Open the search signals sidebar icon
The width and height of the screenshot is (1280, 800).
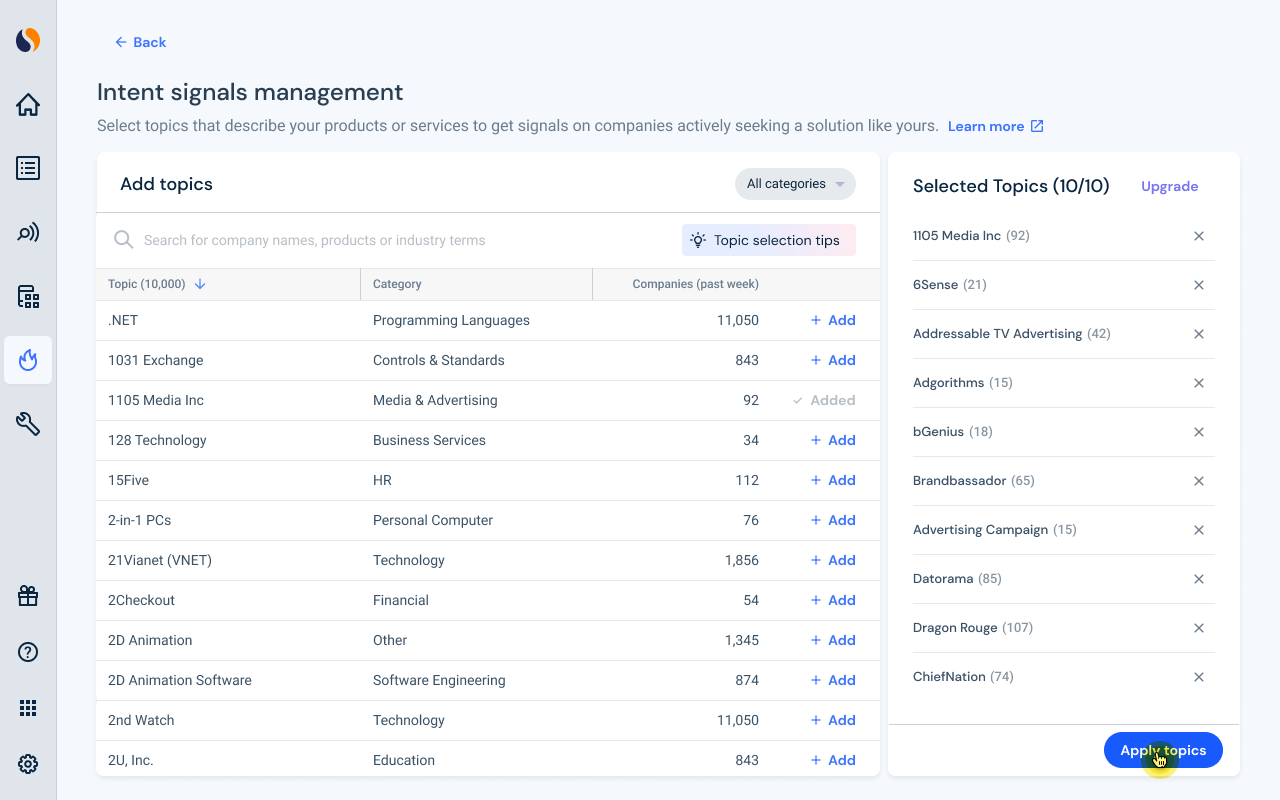click(x=28, y=232)
